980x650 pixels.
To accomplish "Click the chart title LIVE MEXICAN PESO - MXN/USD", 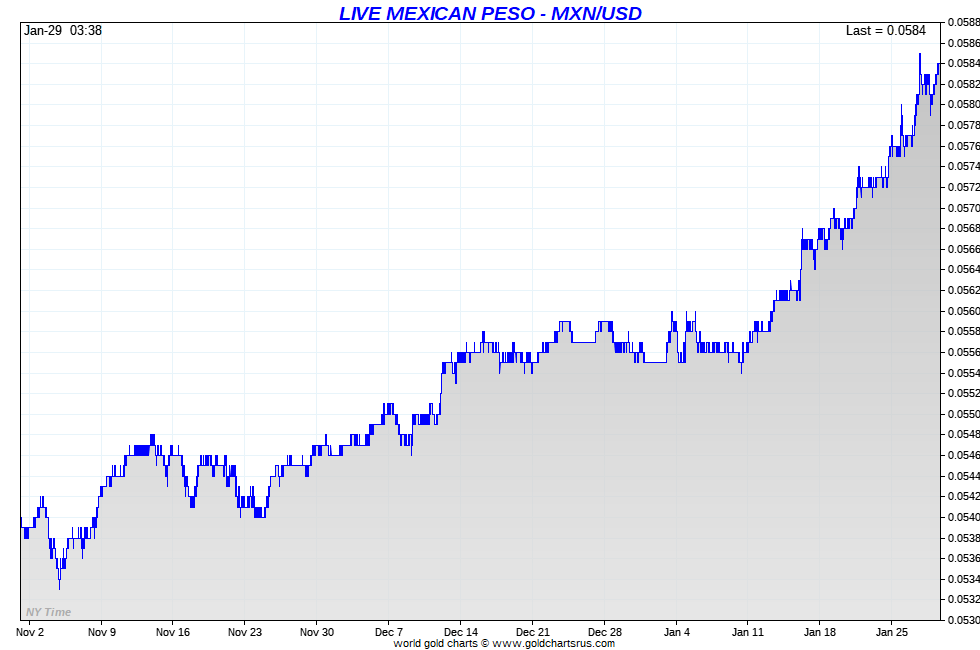I will click(490, 13).
